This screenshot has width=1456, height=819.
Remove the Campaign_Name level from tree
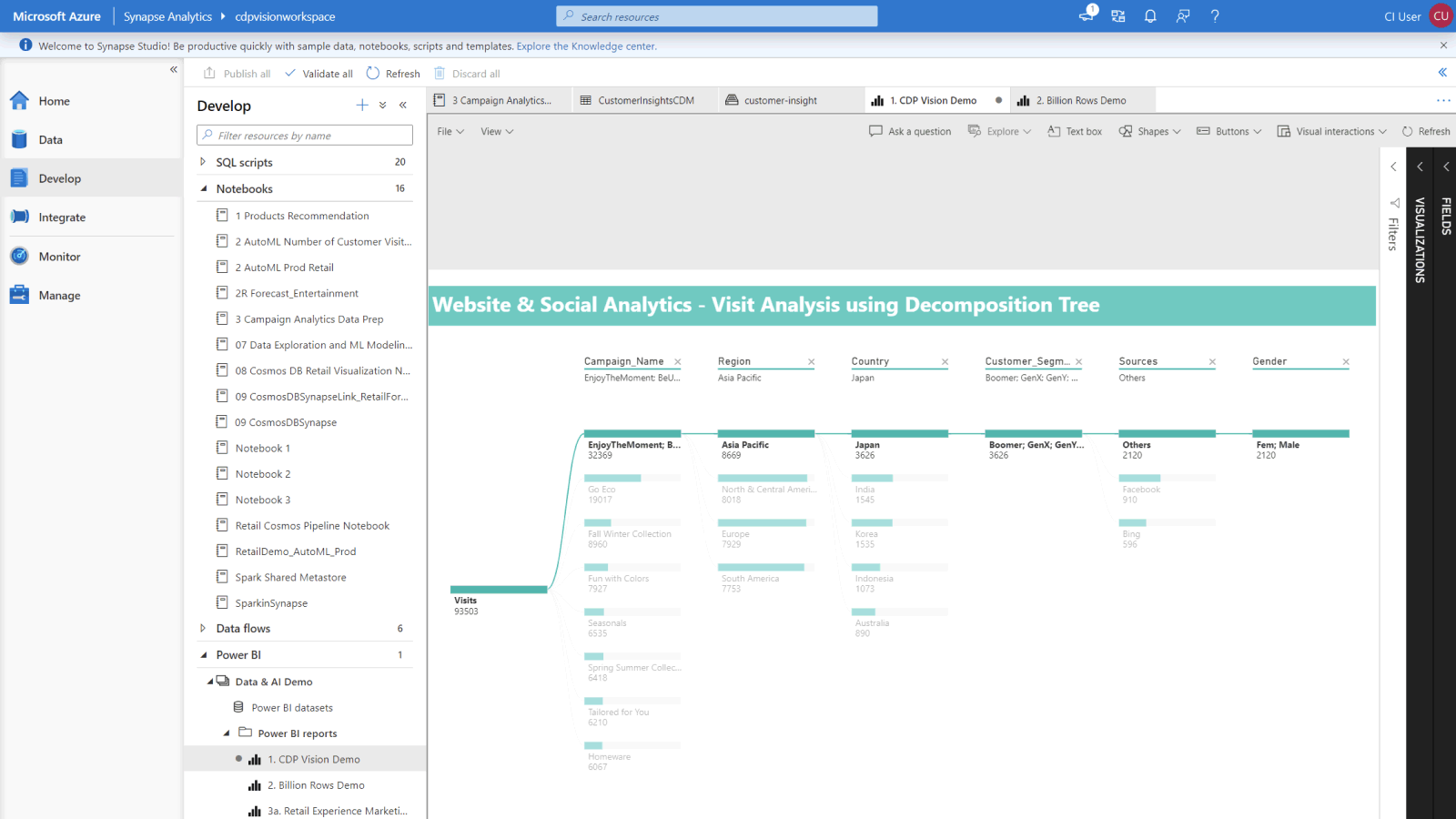(678, 362)
